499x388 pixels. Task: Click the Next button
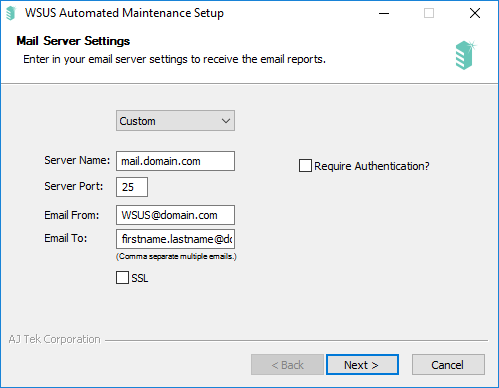362,365
